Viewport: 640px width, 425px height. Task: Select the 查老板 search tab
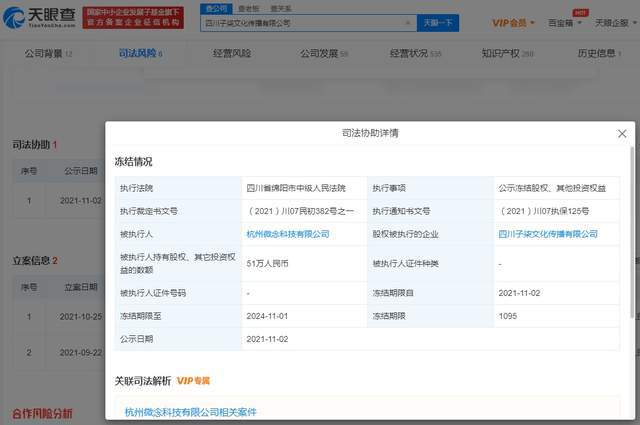click(x=249, y=9)
